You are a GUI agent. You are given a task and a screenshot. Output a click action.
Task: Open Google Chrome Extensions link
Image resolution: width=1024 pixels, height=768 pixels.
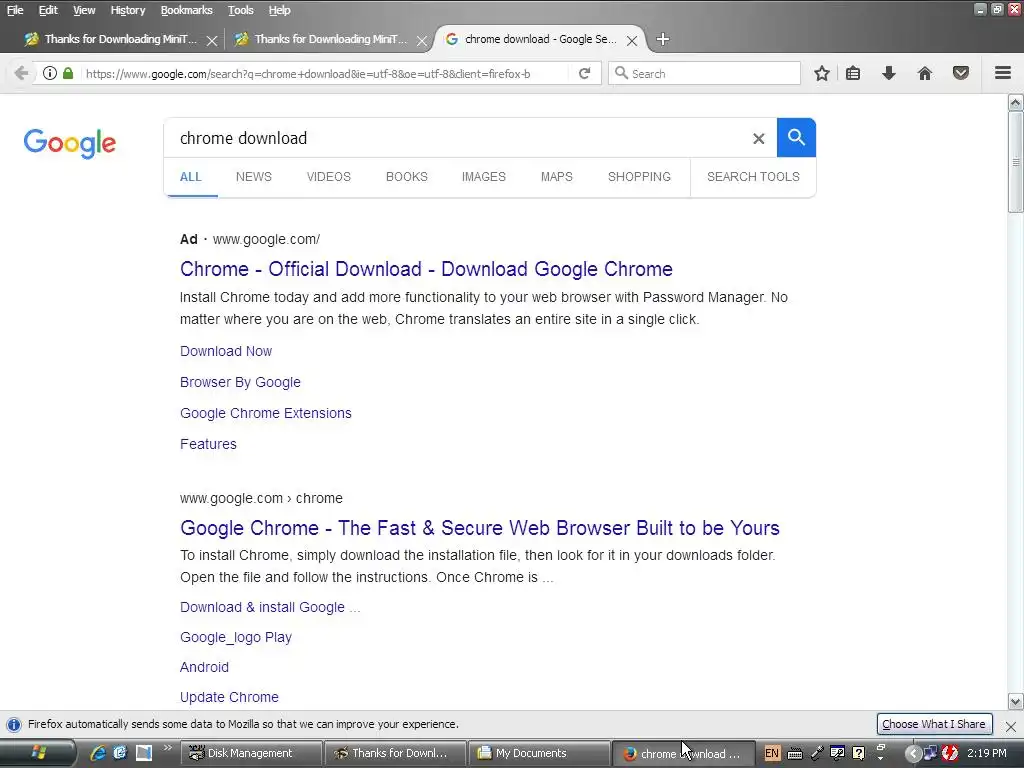click(x=266, y=413)
